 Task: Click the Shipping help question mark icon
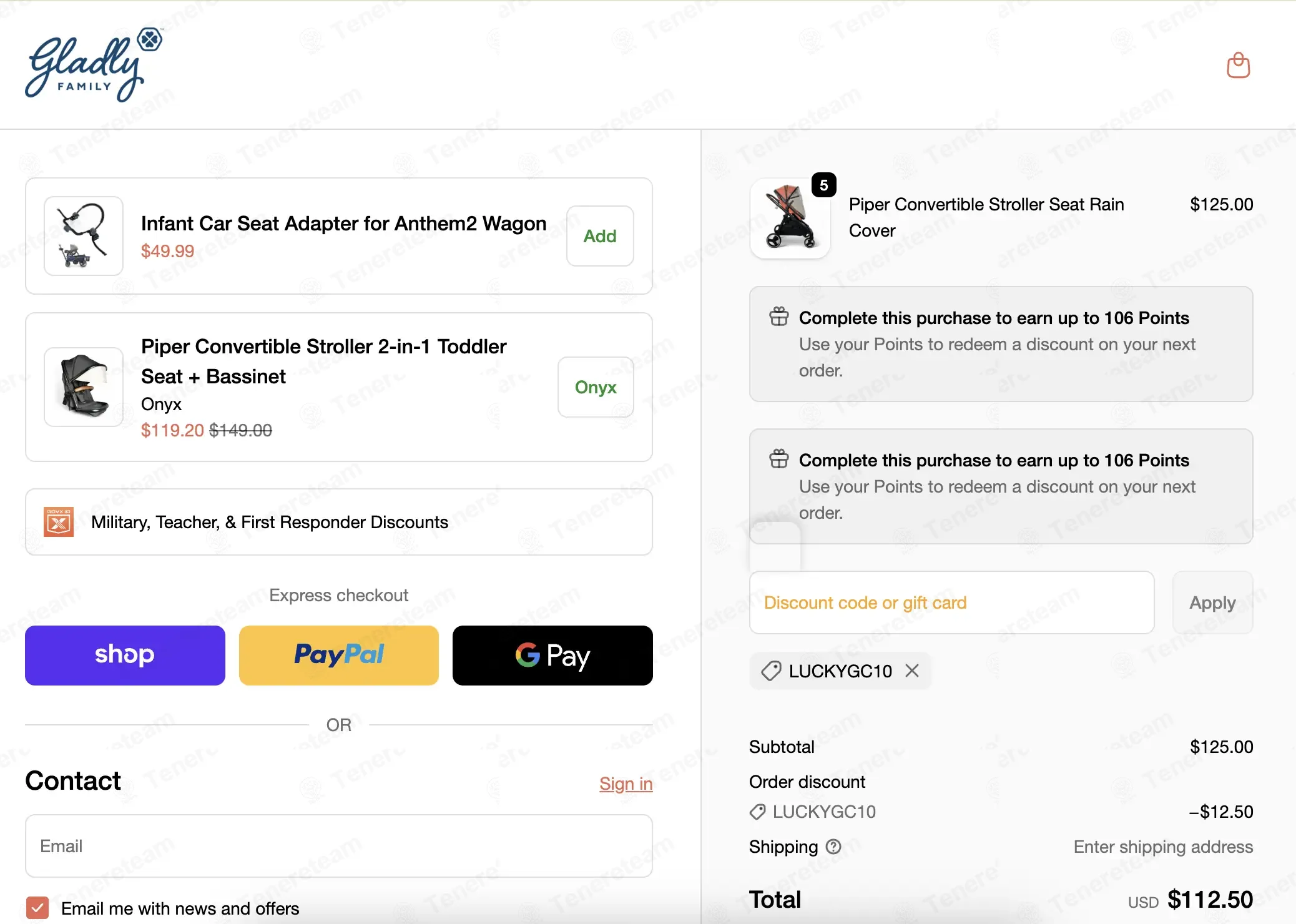[x=833, y=847]
